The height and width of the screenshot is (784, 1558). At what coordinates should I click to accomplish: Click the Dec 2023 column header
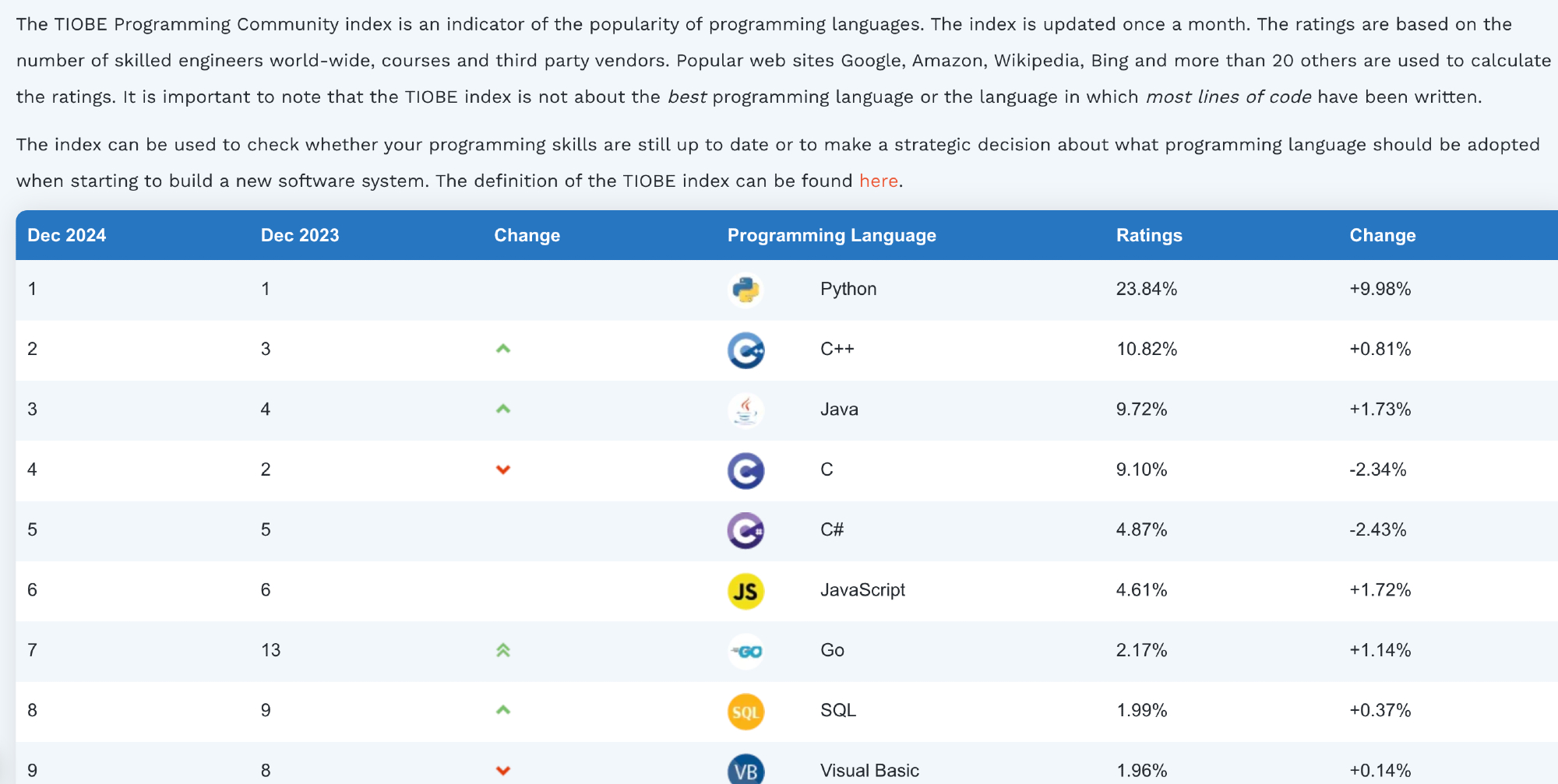click(x=300, y=235)
